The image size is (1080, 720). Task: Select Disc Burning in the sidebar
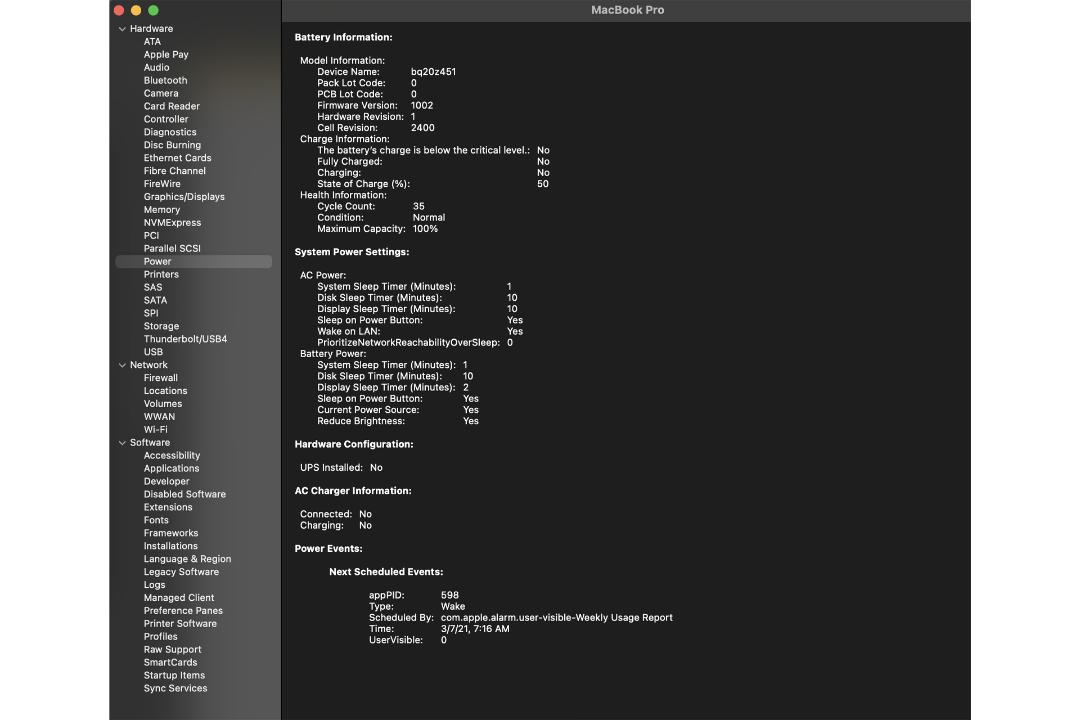[x=172, y=145]
